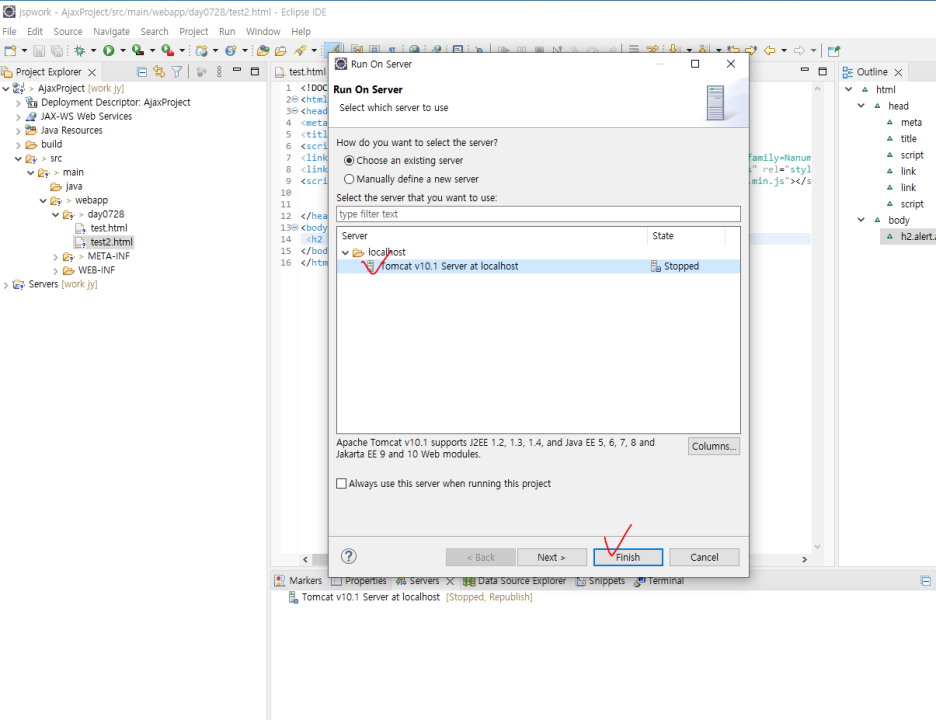The height and width of the screenshot is (720, 936).
Task: Click the Open Perspective toolbar icon
Action: click(834, 51)
